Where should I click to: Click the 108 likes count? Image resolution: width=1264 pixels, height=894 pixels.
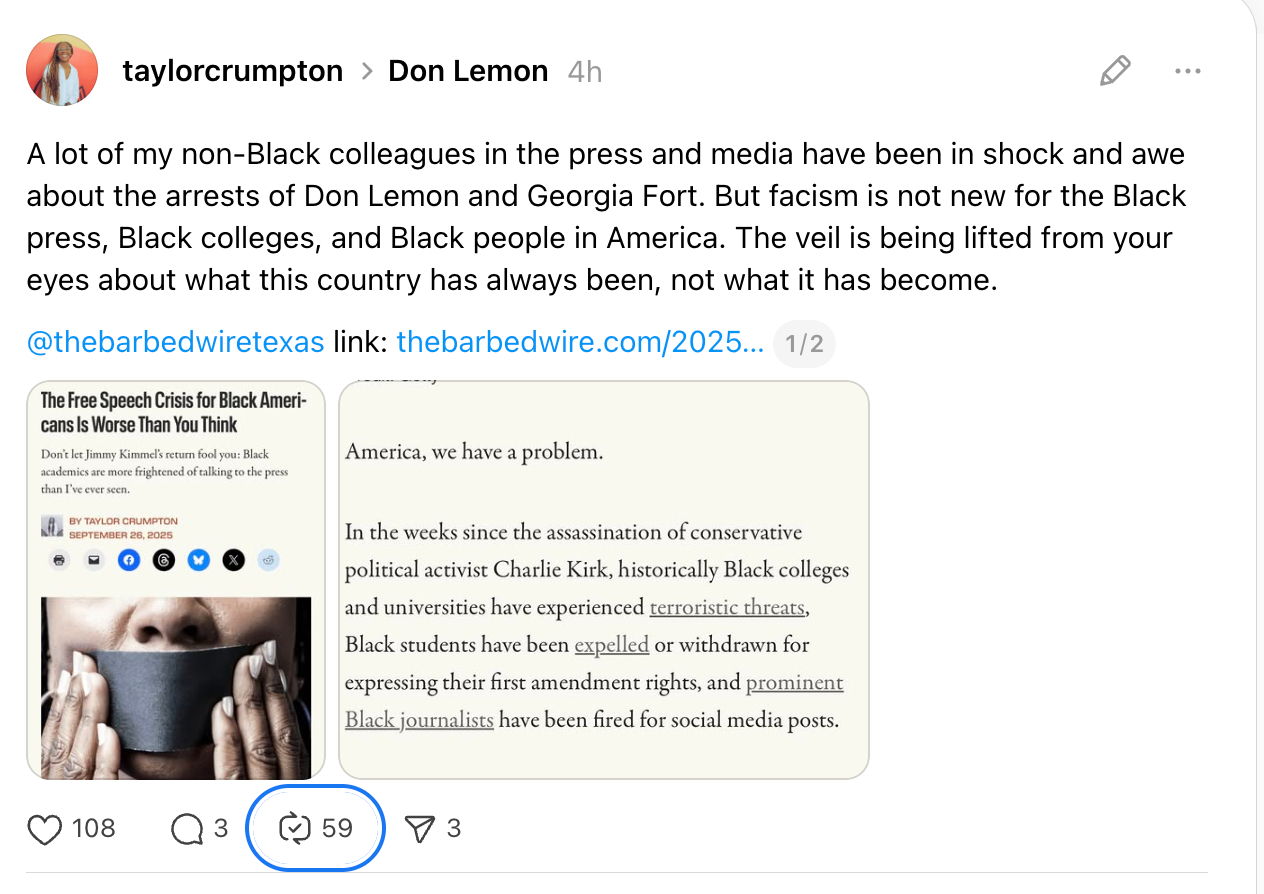coord(94,829)
